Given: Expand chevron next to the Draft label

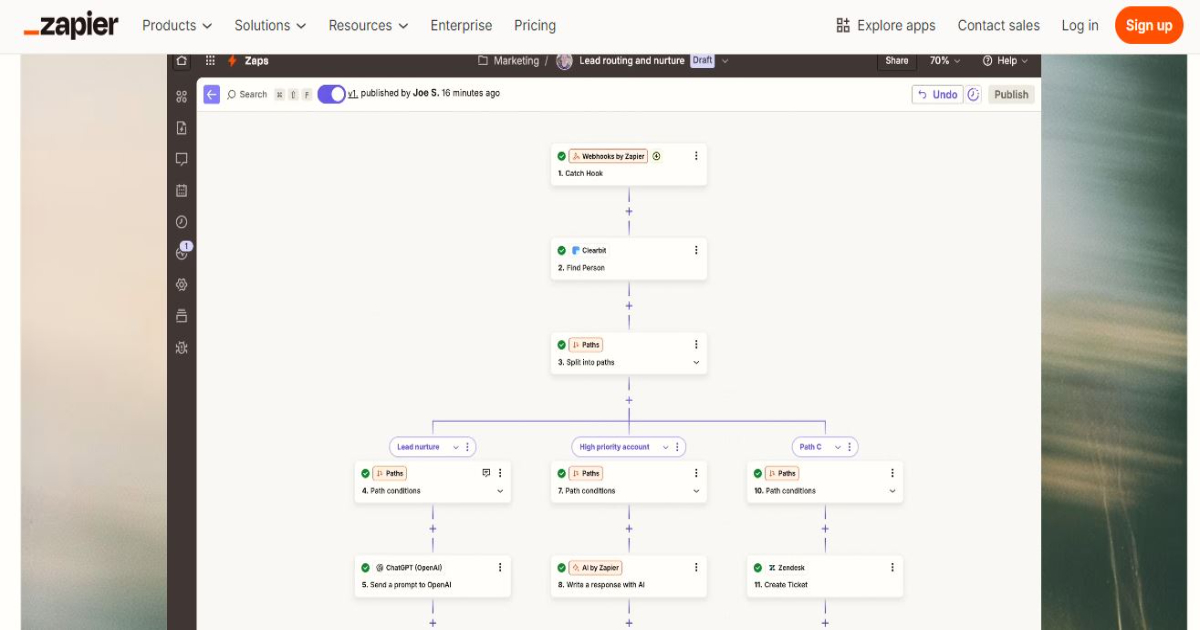Looking at the screenshot, I should tap(725, 61).
